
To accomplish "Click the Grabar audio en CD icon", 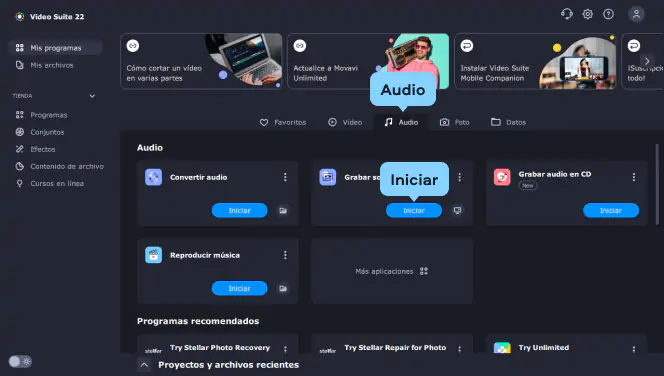I will click(x=502, y=177).
